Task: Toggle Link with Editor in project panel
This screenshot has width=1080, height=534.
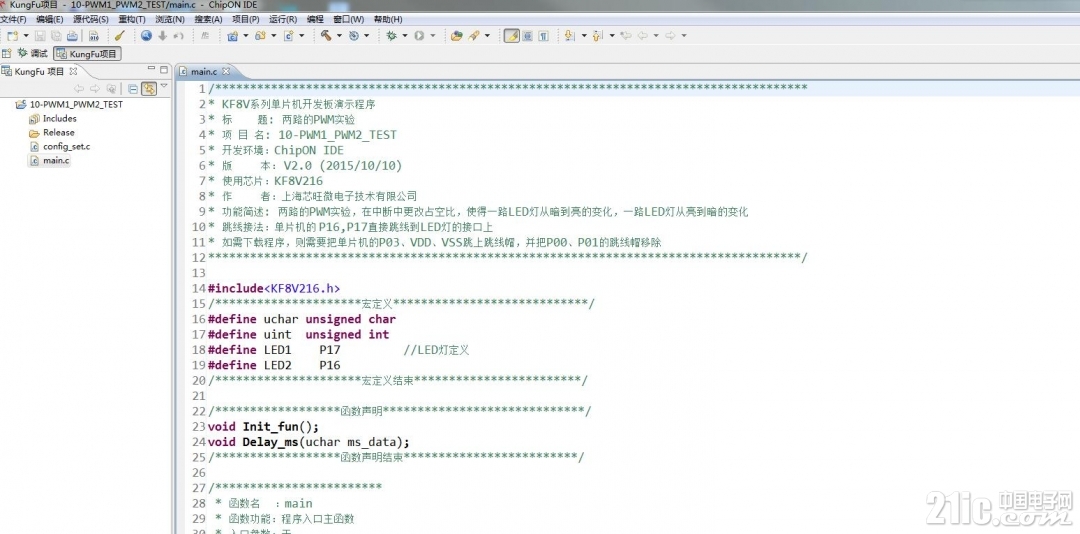Action: point(149,88)
